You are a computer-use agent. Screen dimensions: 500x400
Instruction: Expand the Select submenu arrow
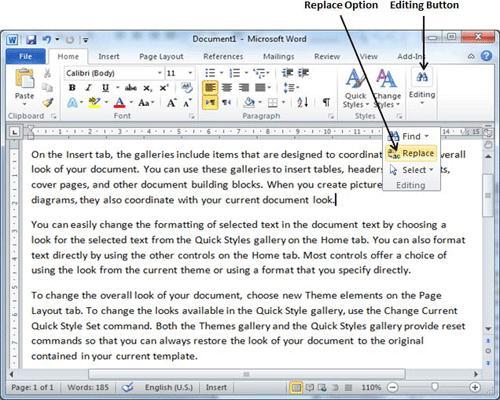click(x=431, y=170)
